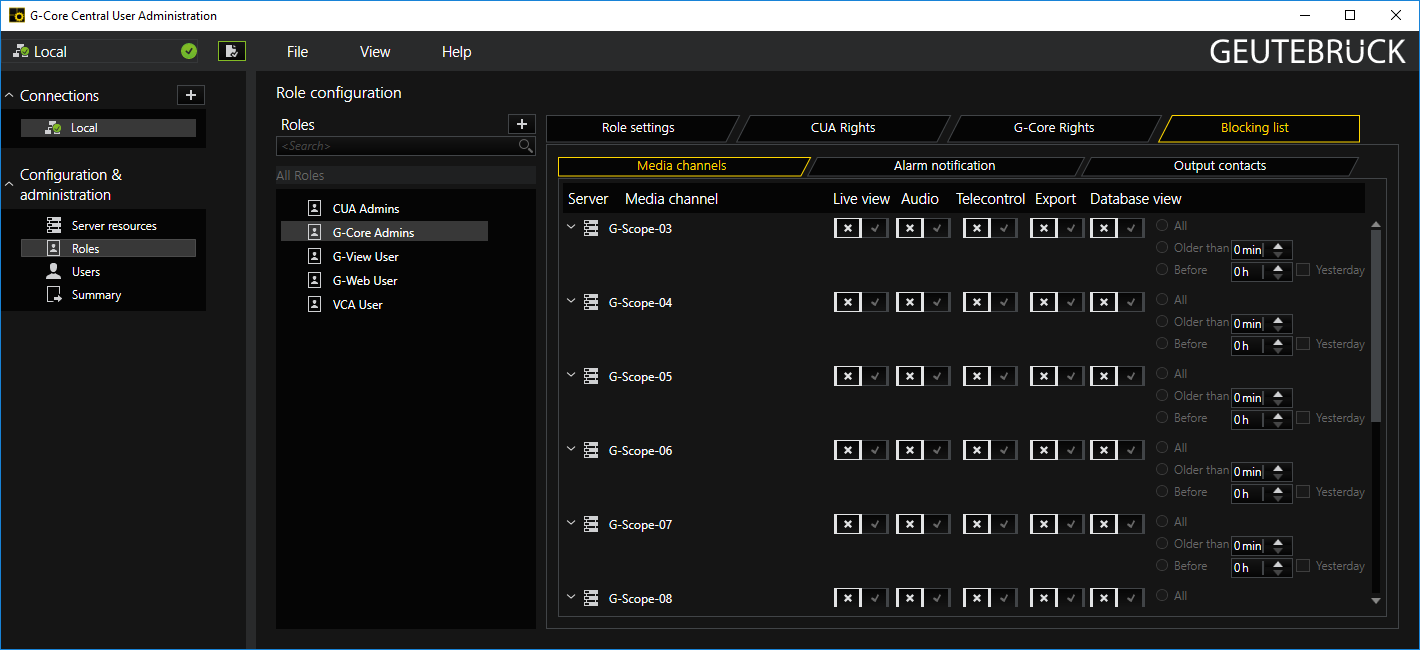Screen dimensions: 1420x650
Task: Open the View menu
Action: tap(375, 52)
